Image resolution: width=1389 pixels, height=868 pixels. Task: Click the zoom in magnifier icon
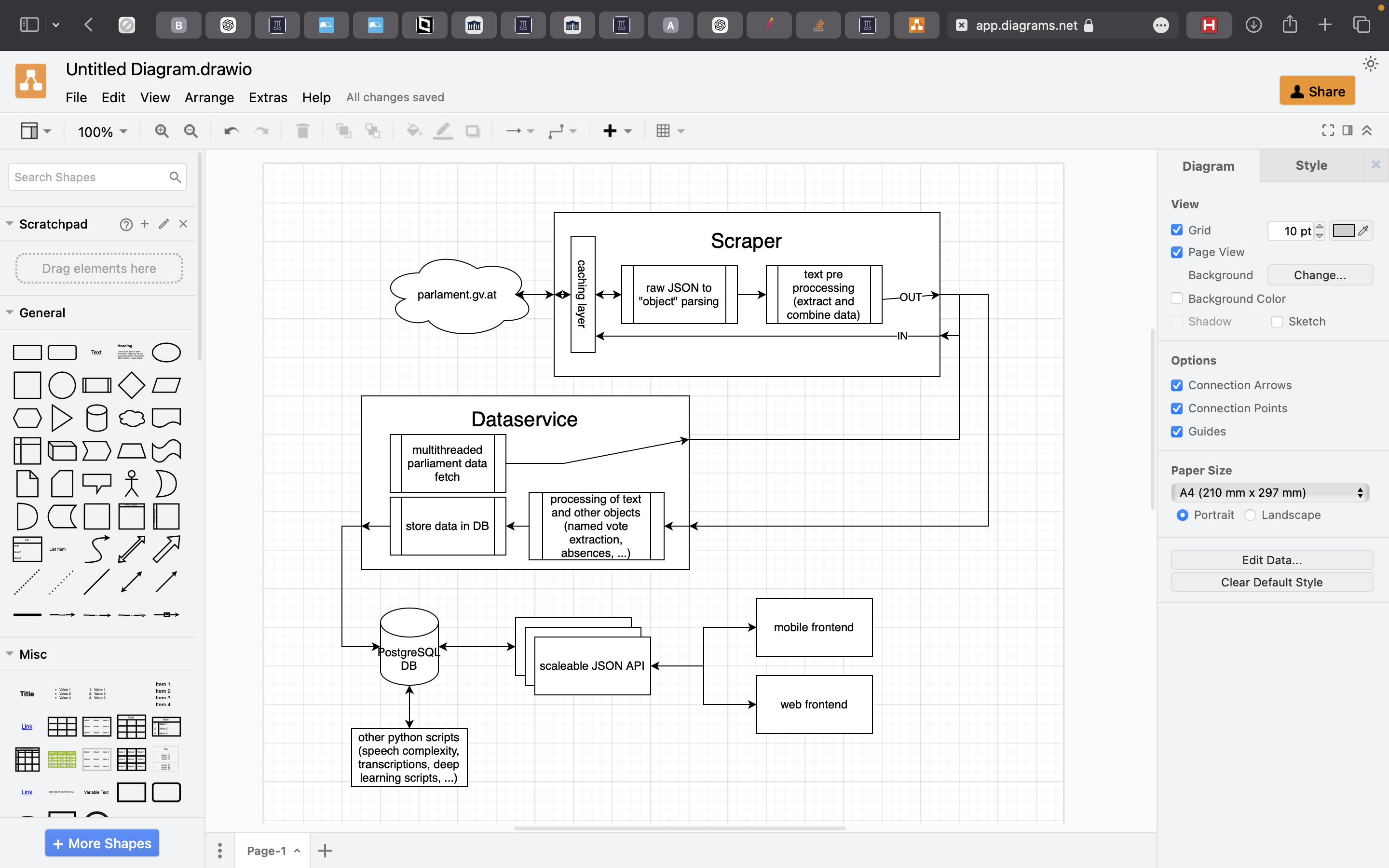tap(161, 131)
